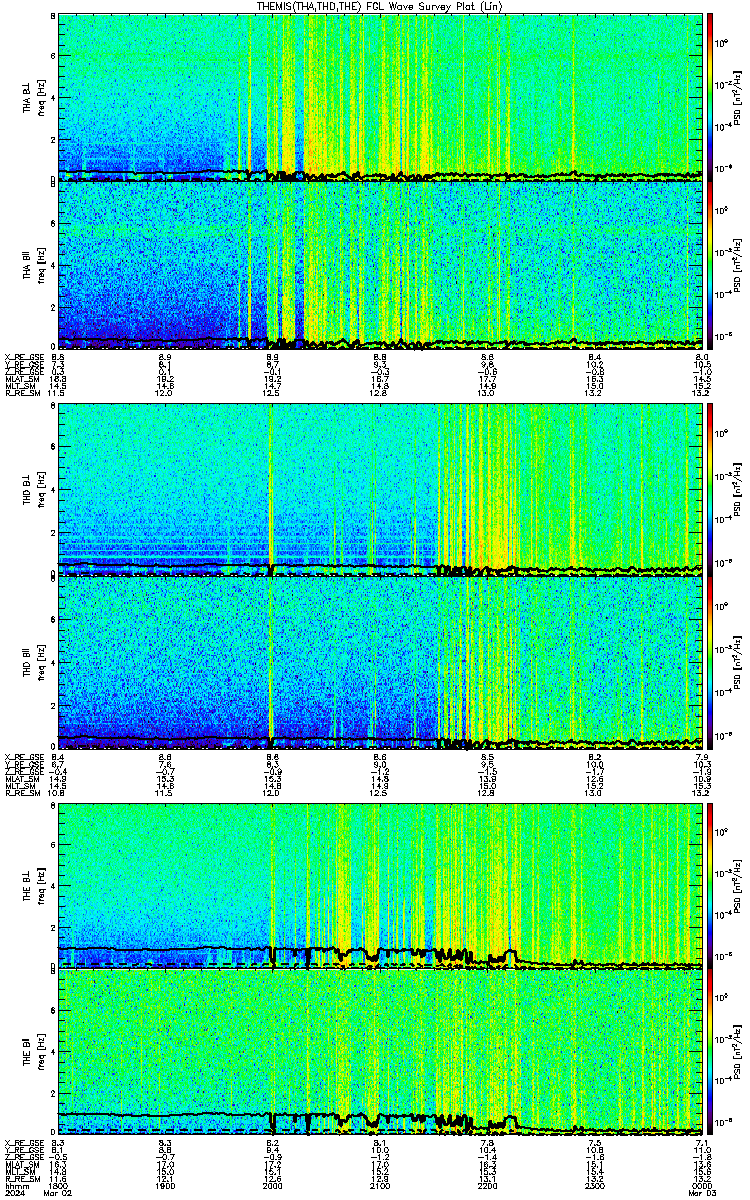The height and width of the screenshot is (1200, 750).
Task: Click the 2000 time tick label
Action: click(x=272, y=1185)
